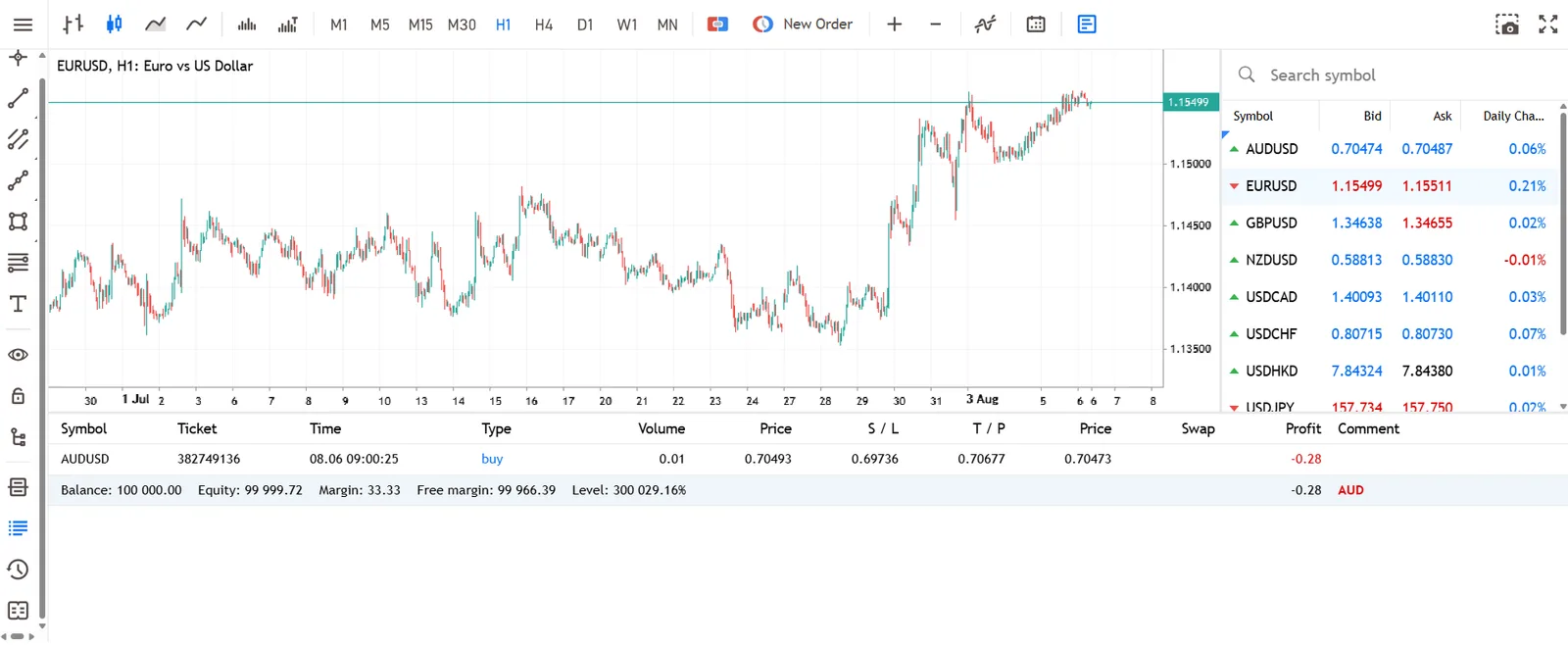Viewport: 1568px width, 646px height.
Task: Show the trade positions list icon
Action: click(x=18, y=528)
